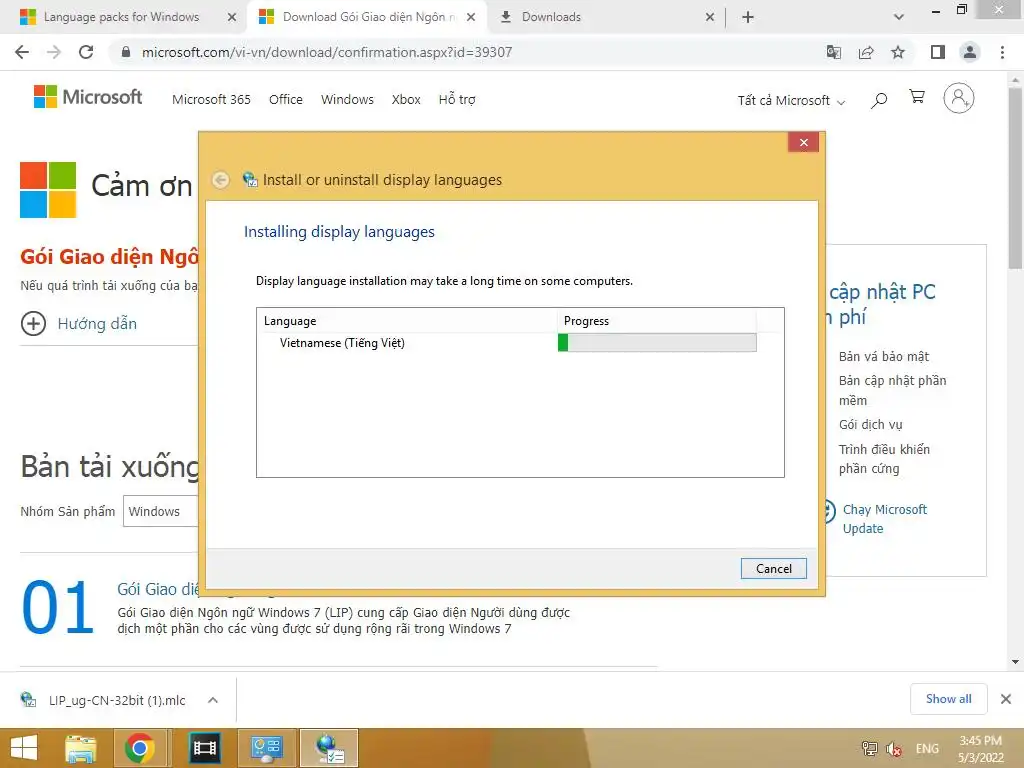Viewport: 1024px width, 768px height.
Task: Select Vietnamese (Tiếng Việt) row
Action: 506,342
